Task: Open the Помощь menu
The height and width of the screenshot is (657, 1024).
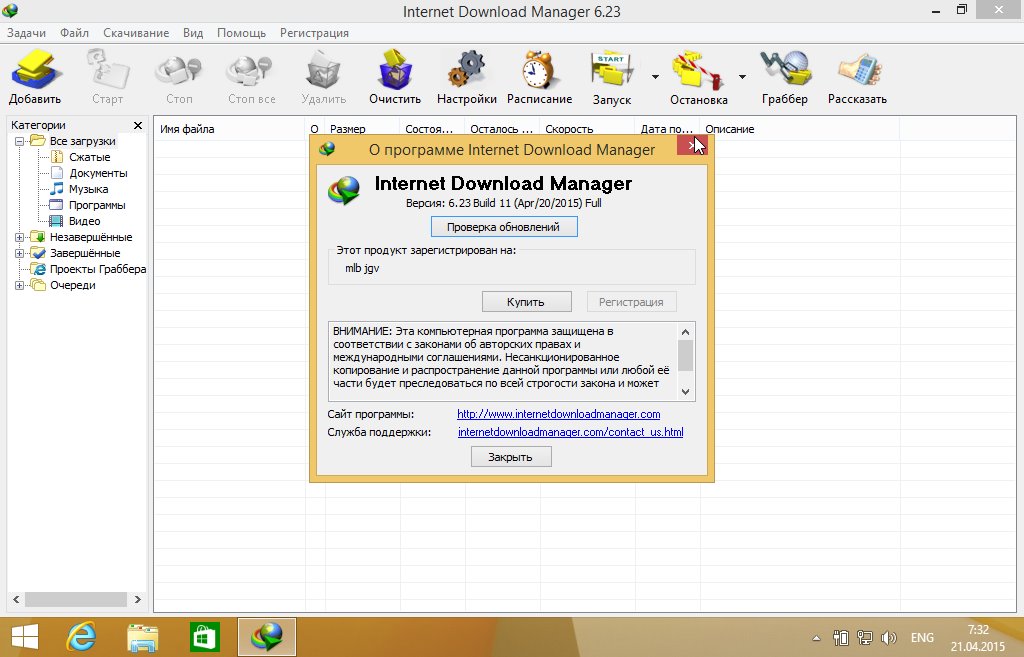Action: (241, 33)
